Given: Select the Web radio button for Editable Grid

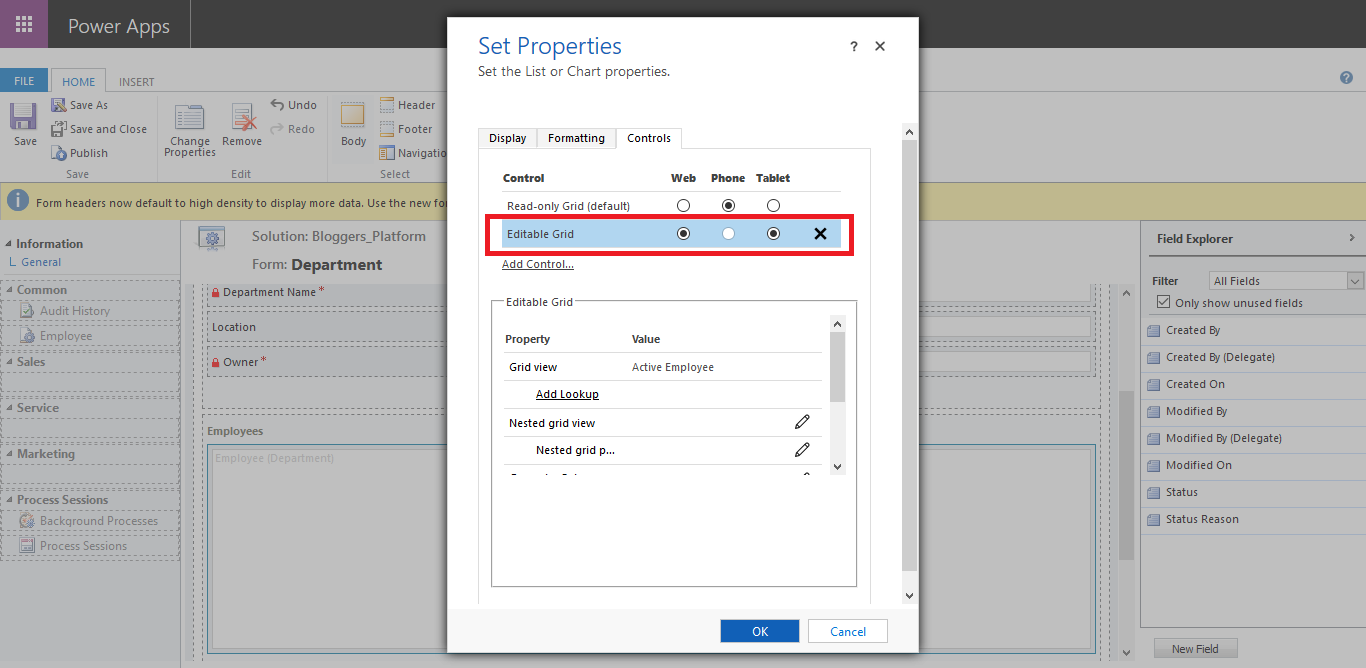Looking at the screenshot, I should tap(683, 233).
